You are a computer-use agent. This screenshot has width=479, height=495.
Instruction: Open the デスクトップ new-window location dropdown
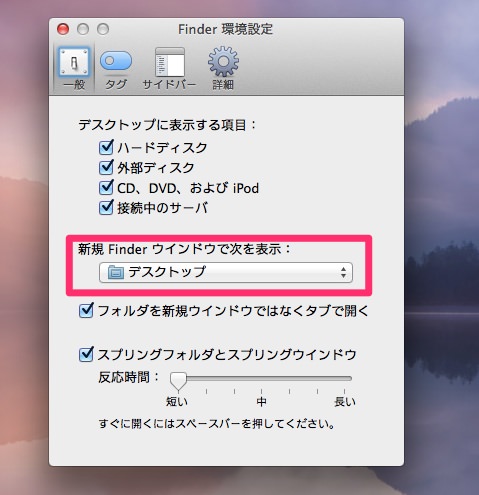[x=226, y=272]
